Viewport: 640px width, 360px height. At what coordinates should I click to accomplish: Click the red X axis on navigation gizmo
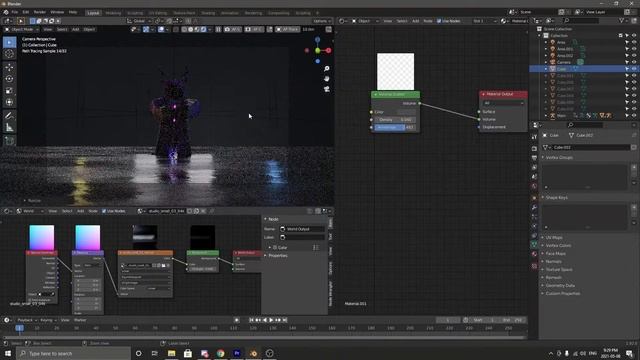[x=328, y=50]
